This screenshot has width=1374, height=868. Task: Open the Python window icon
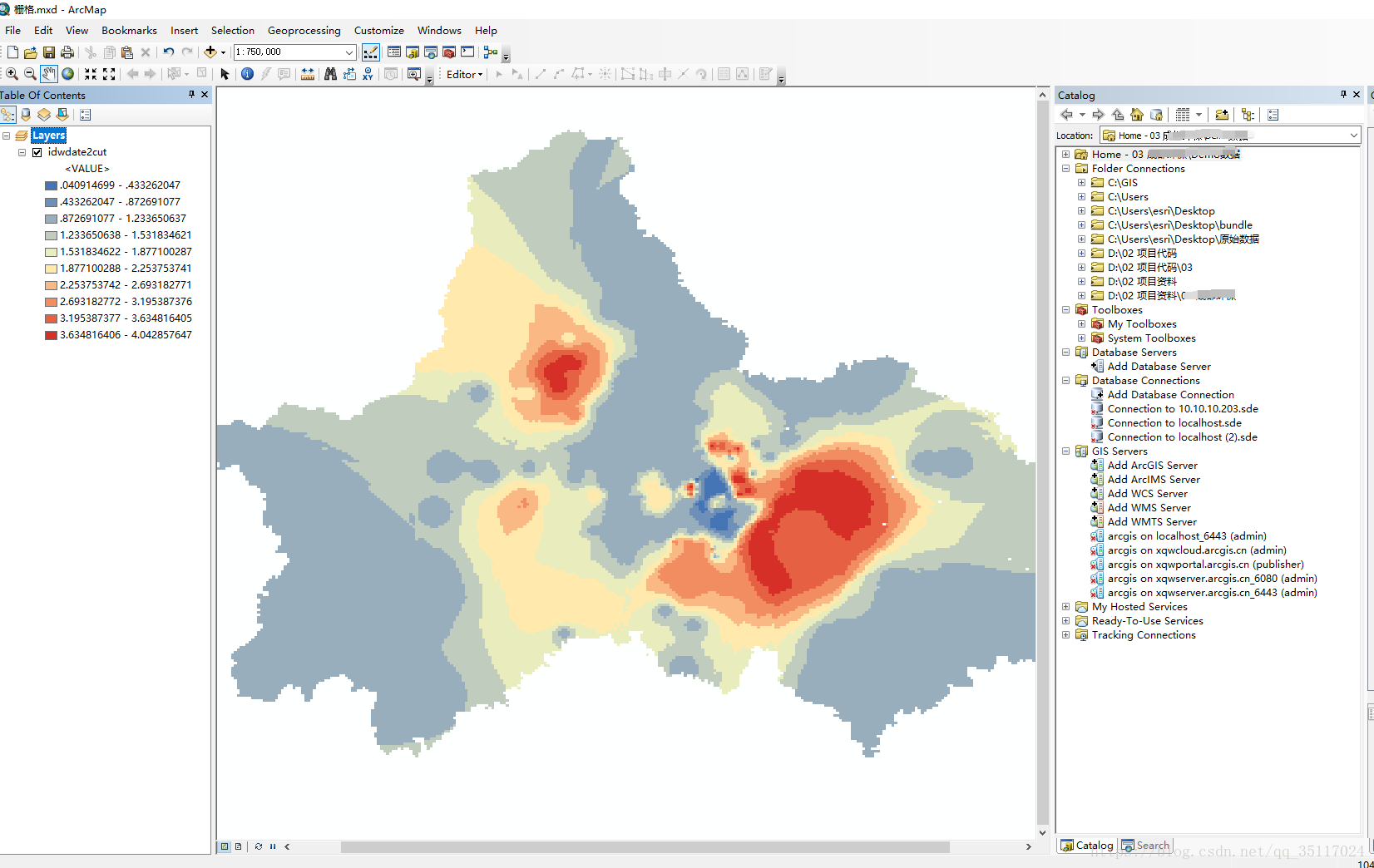[x=467, y=52]
